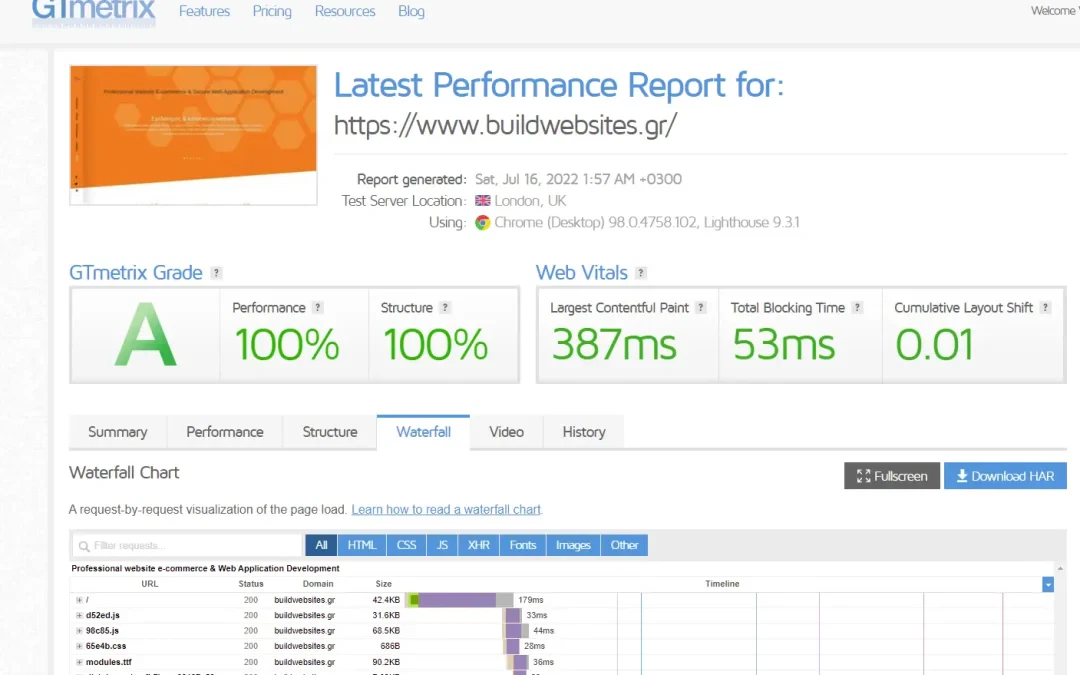The height and width of the screenshot is (675, 1080).
Task: Open Cumulative Layout Shift help icon
Action: click(1045, 308)
